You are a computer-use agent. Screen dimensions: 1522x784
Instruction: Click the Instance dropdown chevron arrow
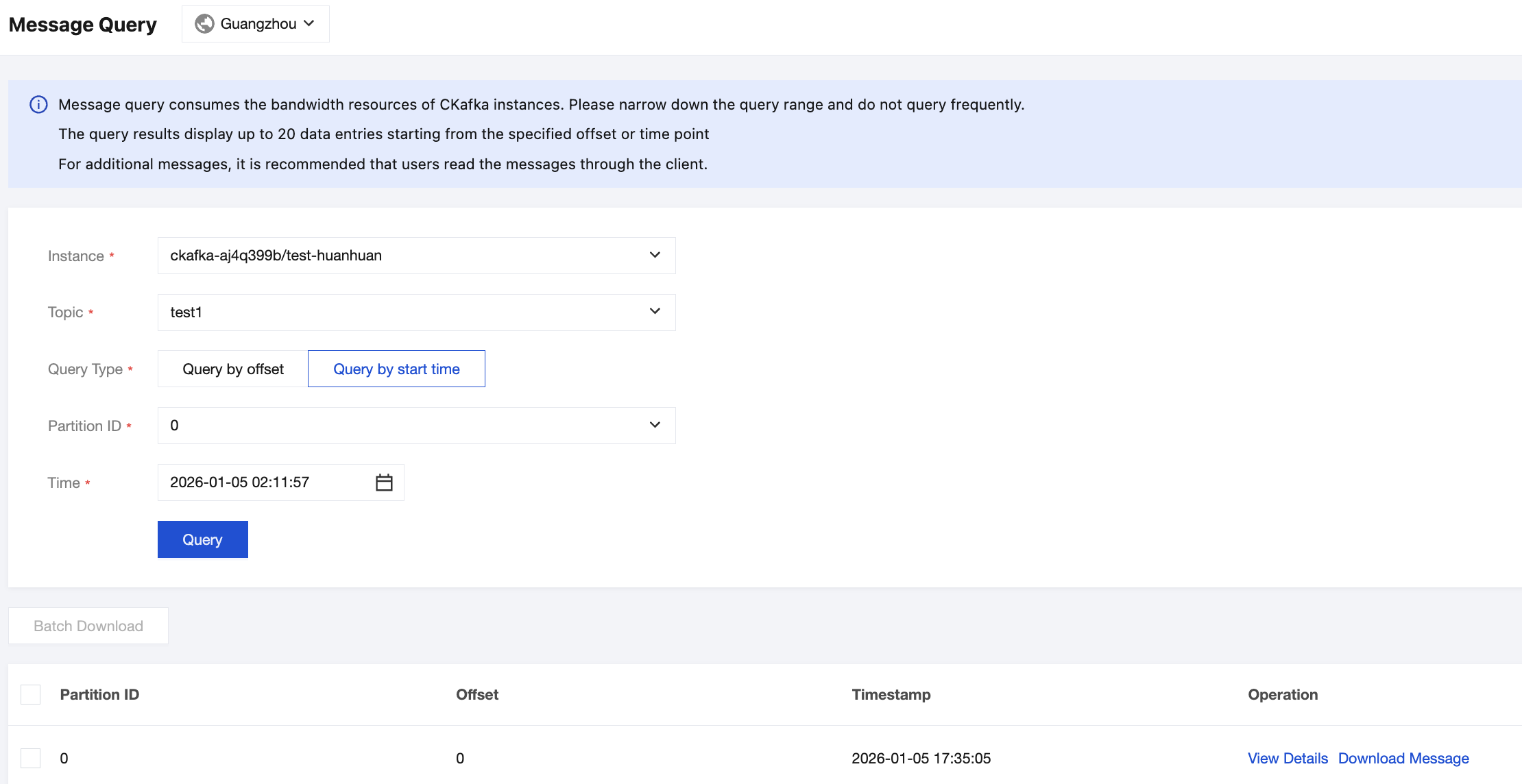(655, 255)
